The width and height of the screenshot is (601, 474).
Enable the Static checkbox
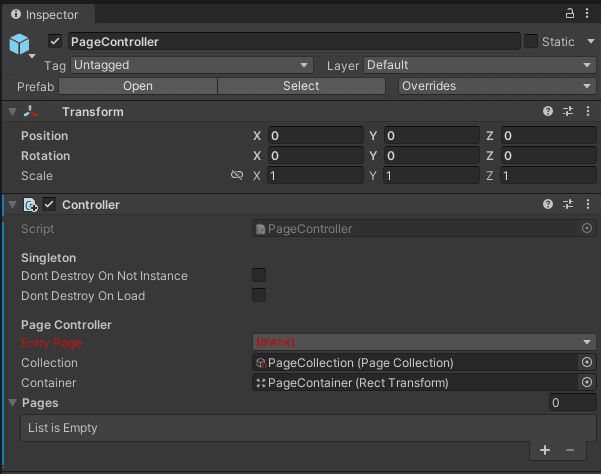pos(531,41)
